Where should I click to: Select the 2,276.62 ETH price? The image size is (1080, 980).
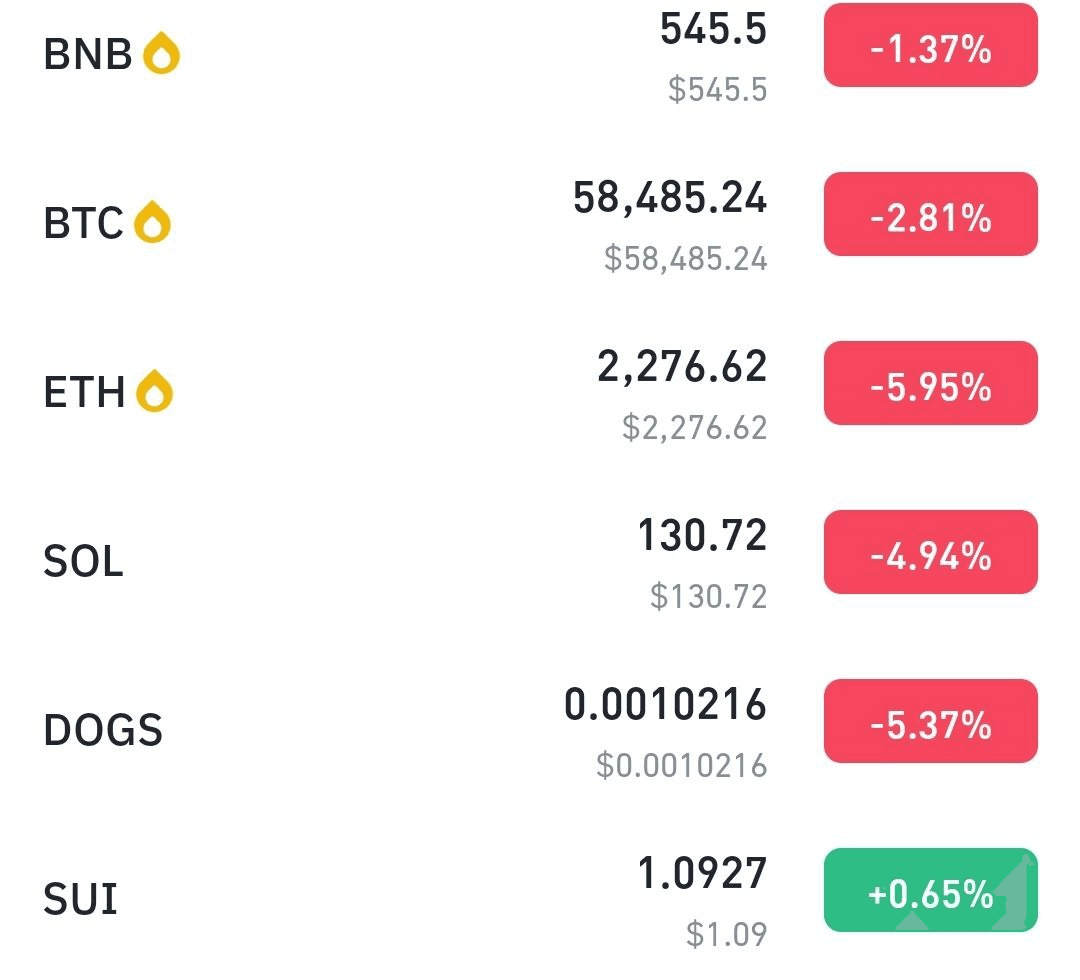(682, 366)
